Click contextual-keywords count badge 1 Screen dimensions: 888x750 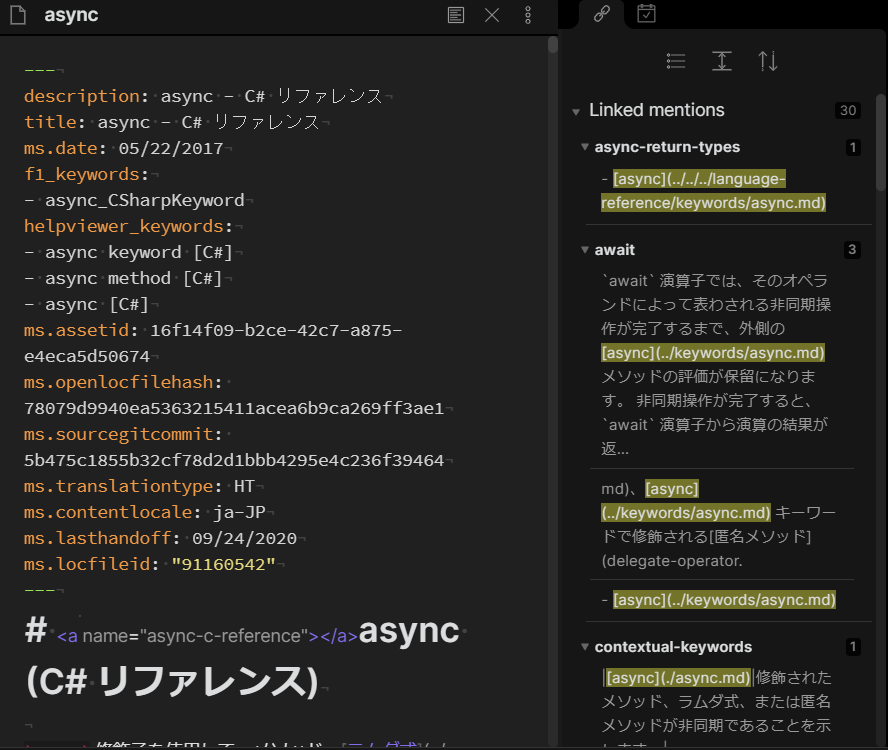[x=853, y=647]
